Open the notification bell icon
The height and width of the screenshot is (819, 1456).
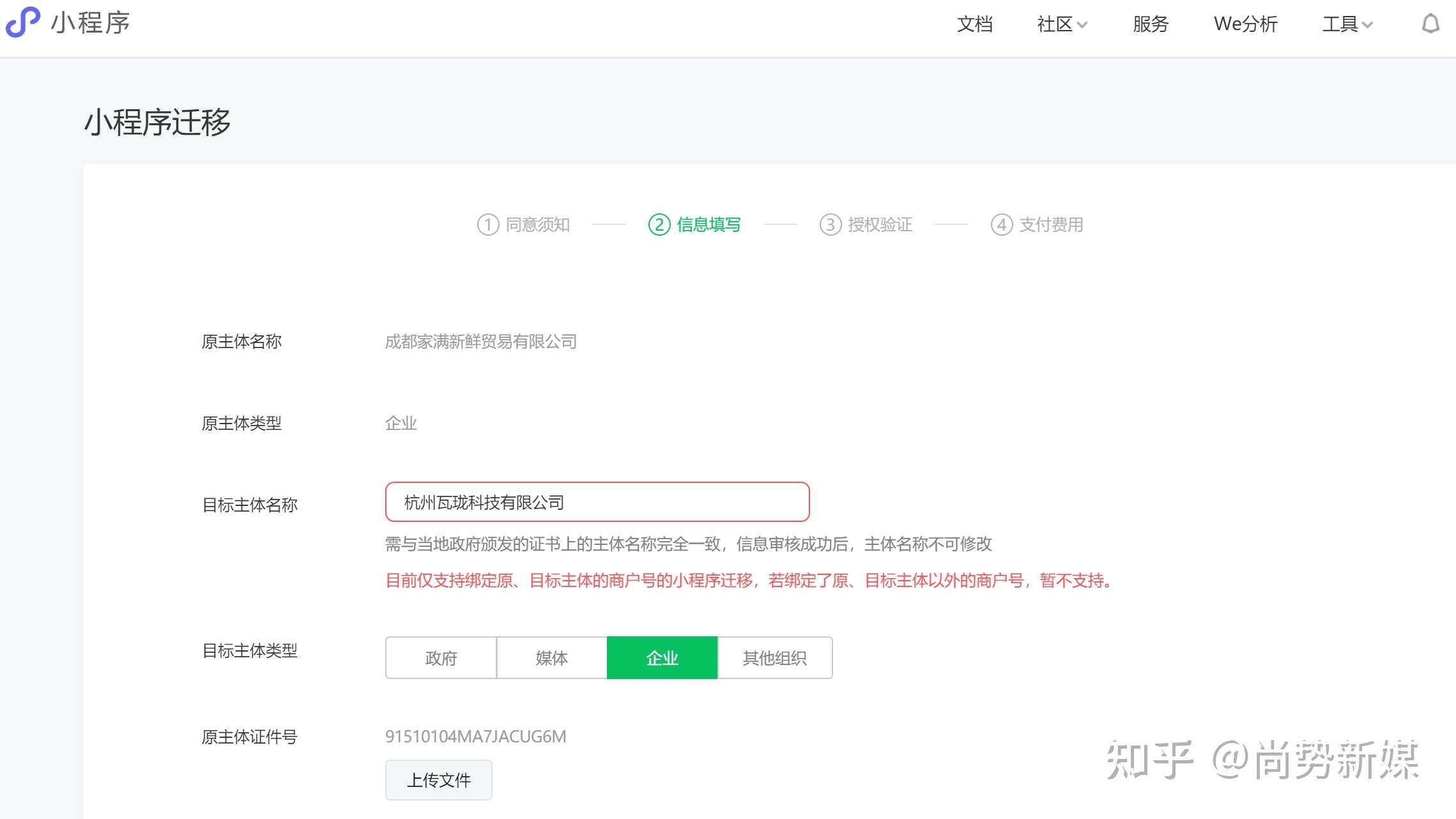click(1430, 24)
